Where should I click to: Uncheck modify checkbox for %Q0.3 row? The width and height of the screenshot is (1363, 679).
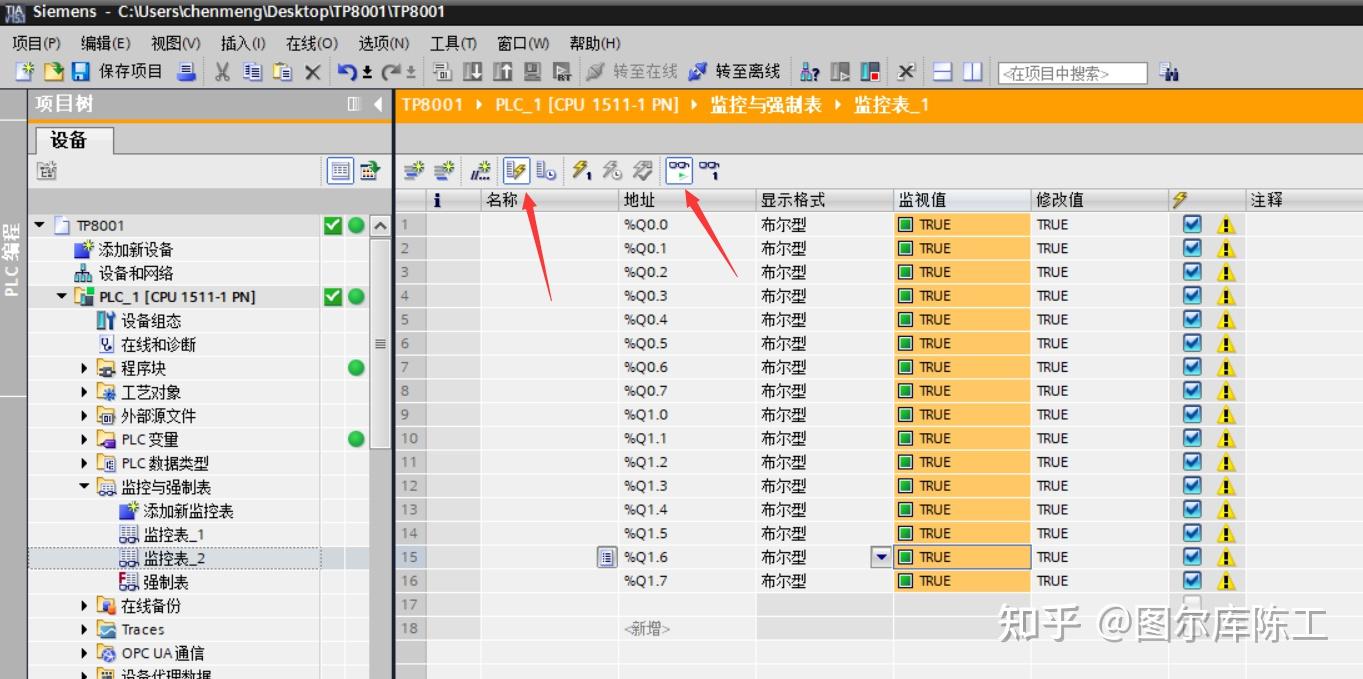(x=1191, y=295)
